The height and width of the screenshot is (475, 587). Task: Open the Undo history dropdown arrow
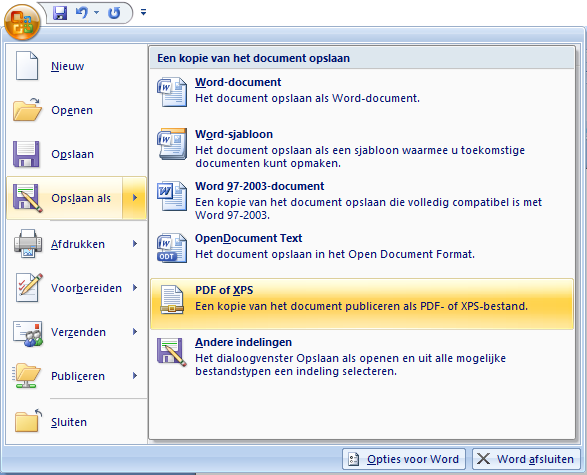[x=96, y=12]
